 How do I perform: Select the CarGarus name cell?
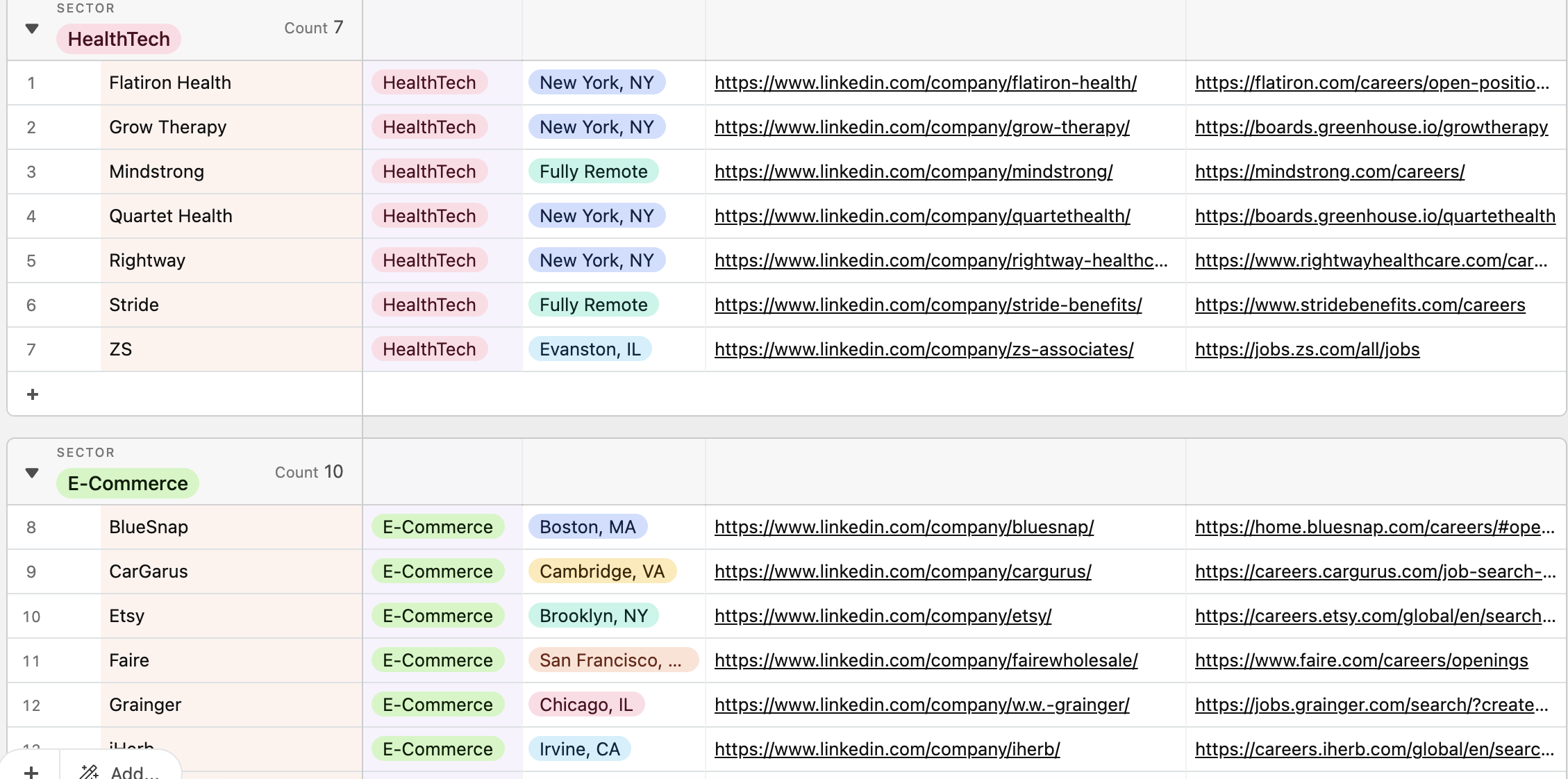point(231,571)
